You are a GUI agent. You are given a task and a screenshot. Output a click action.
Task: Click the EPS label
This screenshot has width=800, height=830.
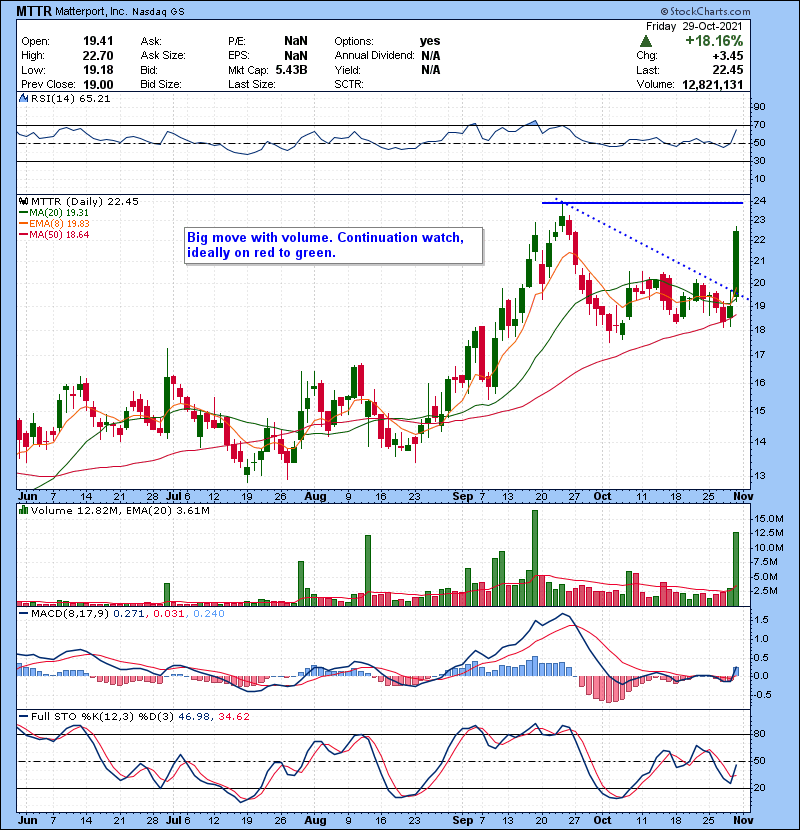coord(238,56)
